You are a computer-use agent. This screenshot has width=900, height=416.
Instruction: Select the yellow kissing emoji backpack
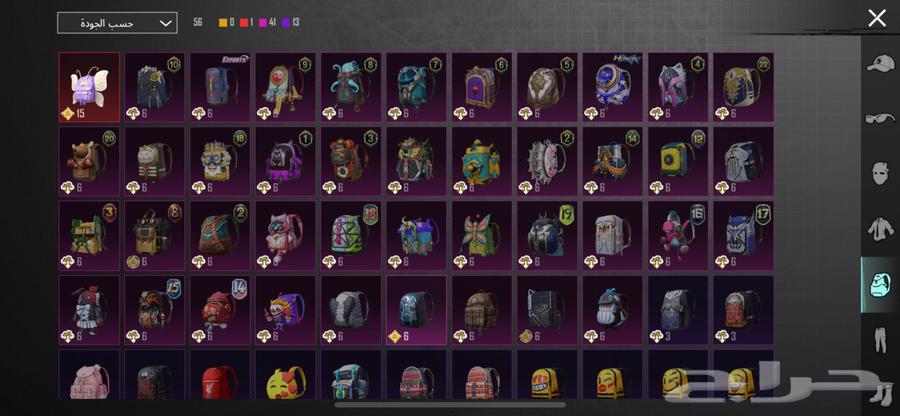pyautogui.click(x=285, y=374)
